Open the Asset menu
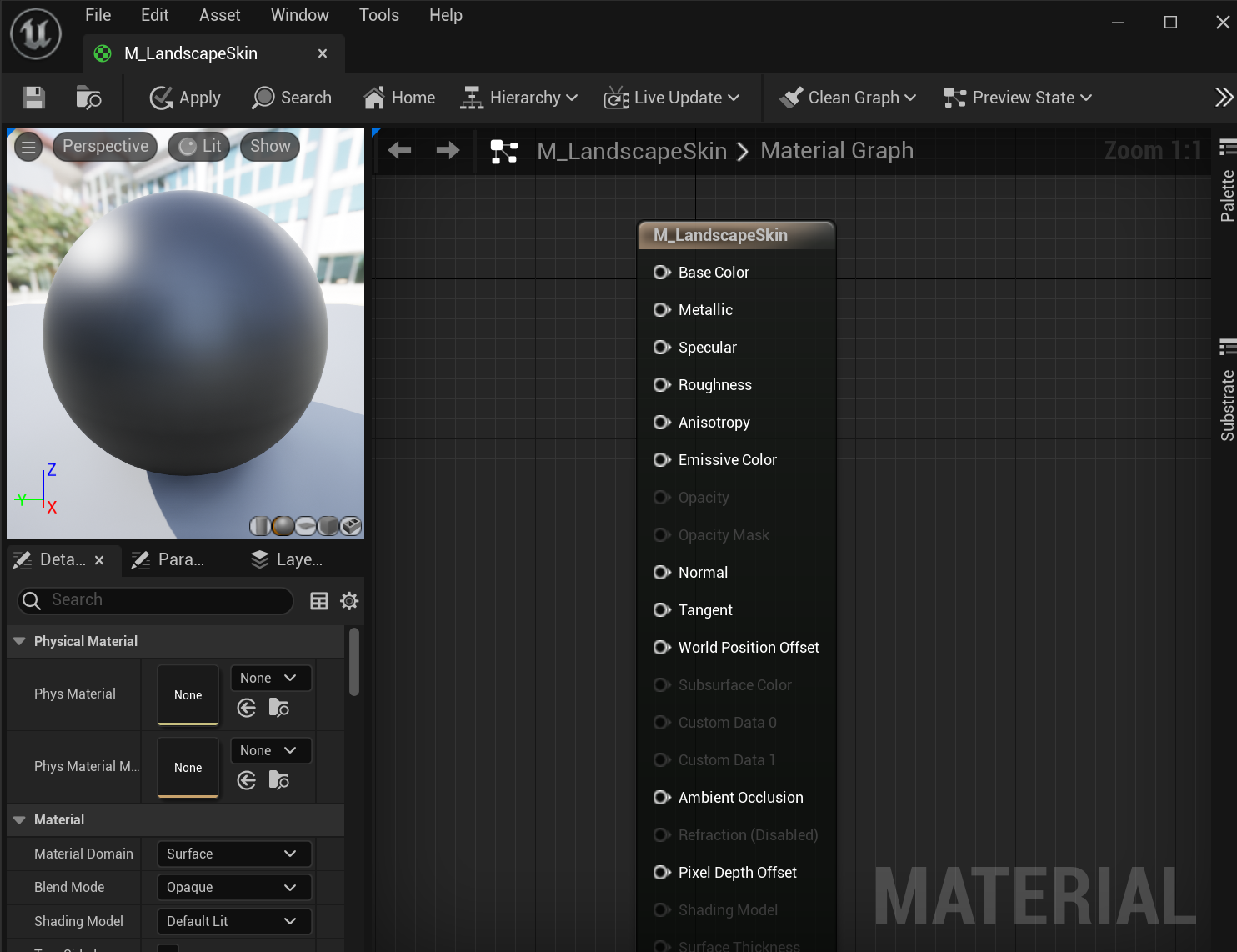The height and width of the screenshot is (952, 1237). (x=219, y=15)
